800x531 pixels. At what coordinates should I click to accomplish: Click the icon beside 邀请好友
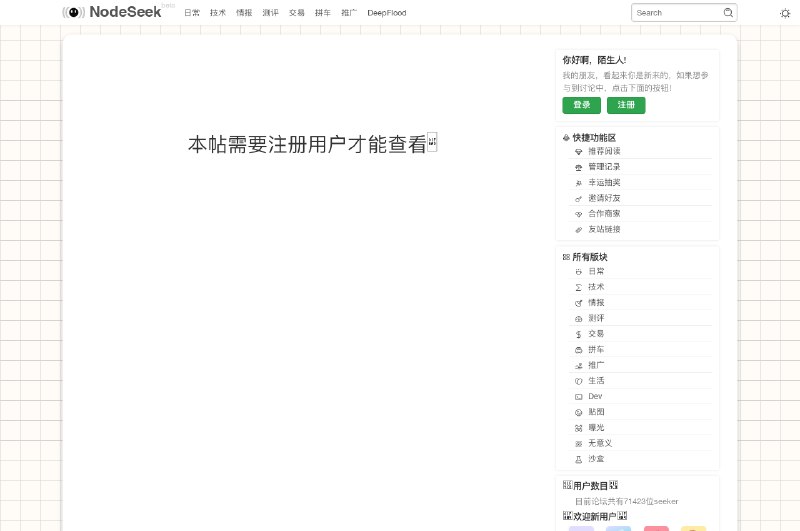(x=579, y=198)
